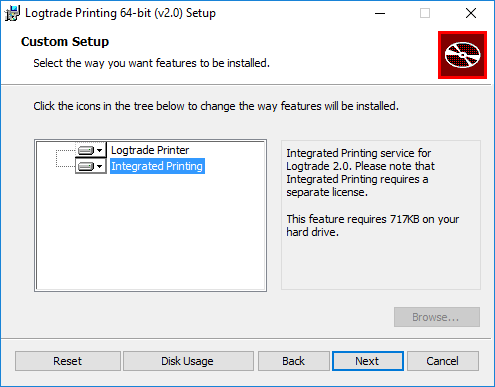
Task: Click the Integrated Printing drive icon
Action: (86, 166)
